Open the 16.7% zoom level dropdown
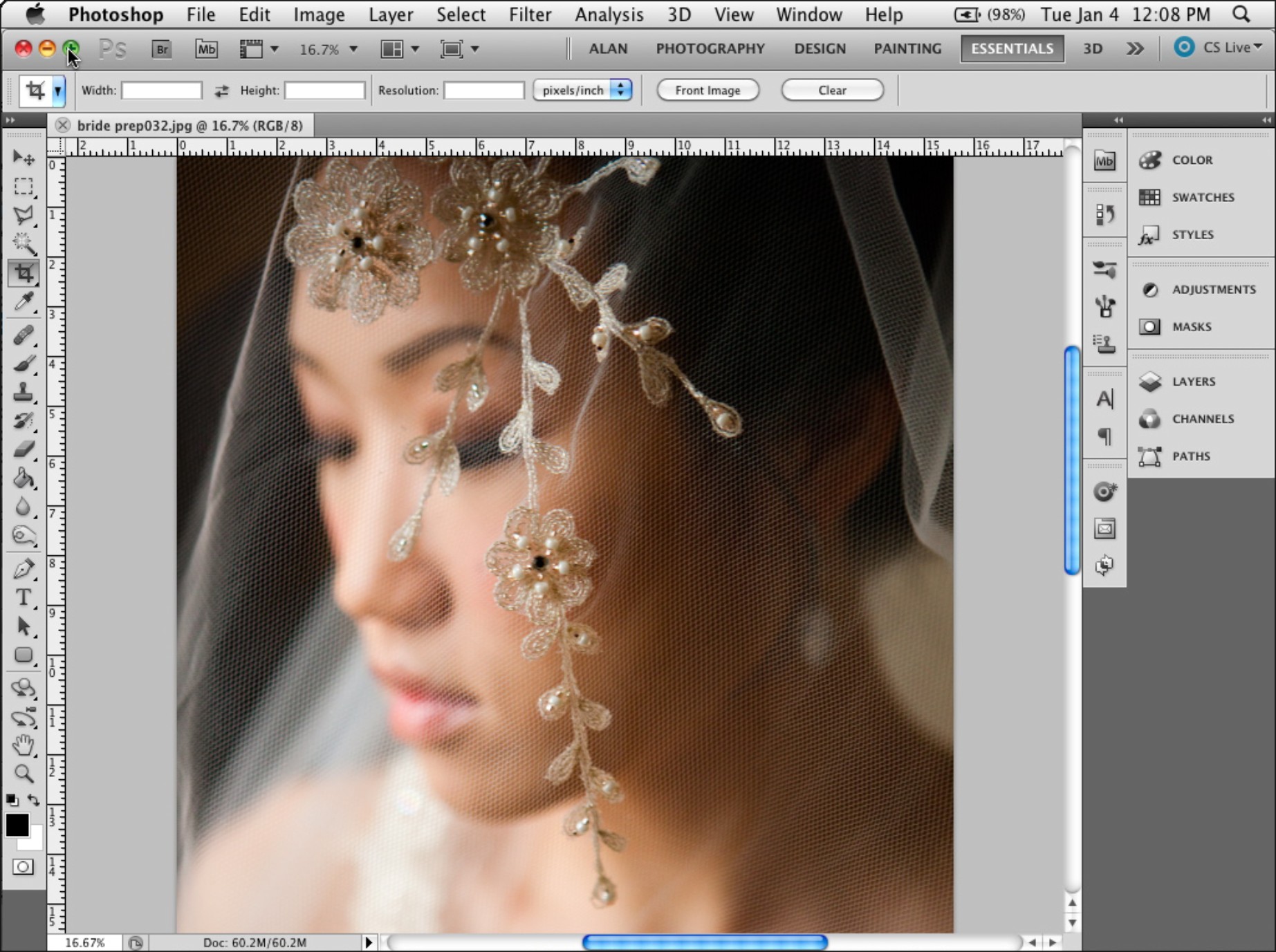 pyautogui.click(x=353, y=49)
